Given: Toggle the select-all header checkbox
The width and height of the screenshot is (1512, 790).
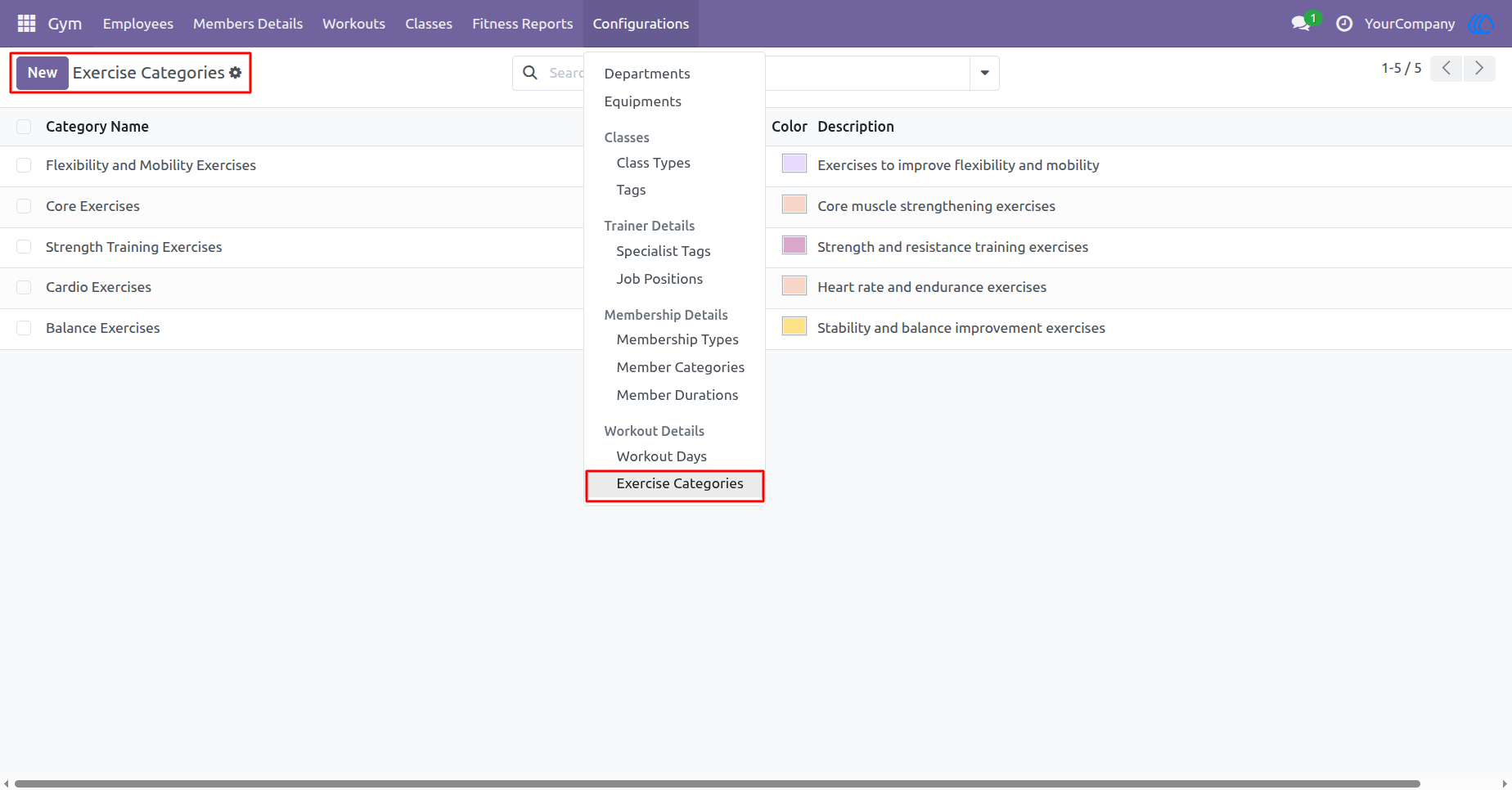Looking at the screenshot, I should (x=24, y=127).
